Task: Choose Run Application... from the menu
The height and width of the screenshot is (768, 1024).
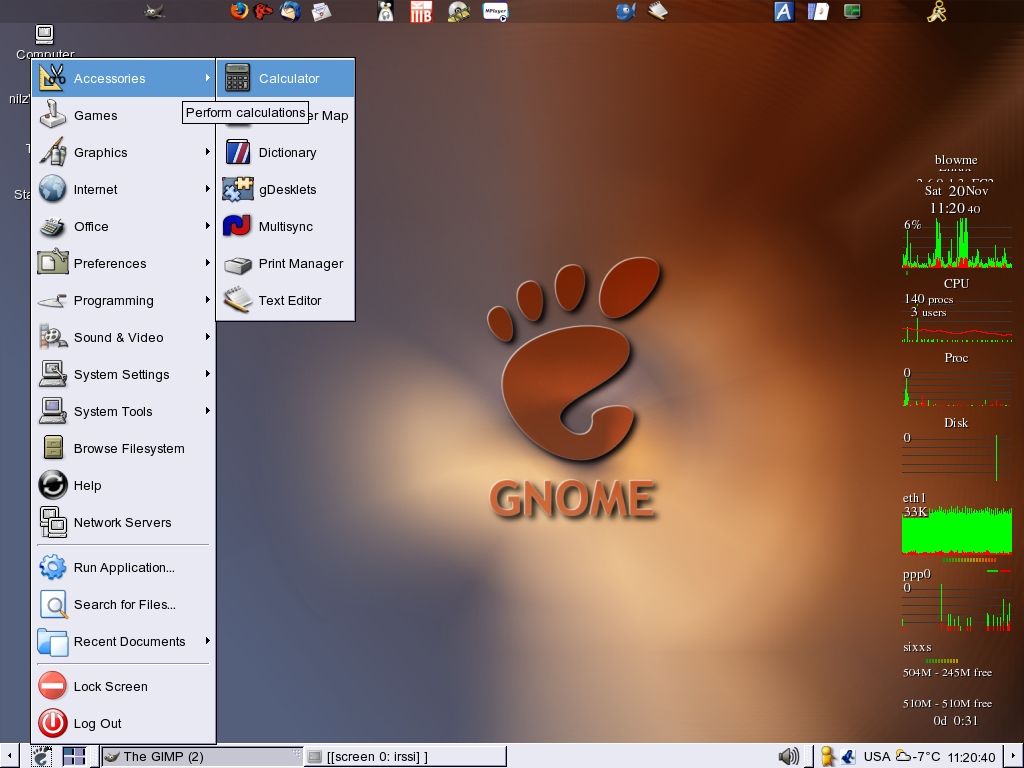Action: pos(123,568)
